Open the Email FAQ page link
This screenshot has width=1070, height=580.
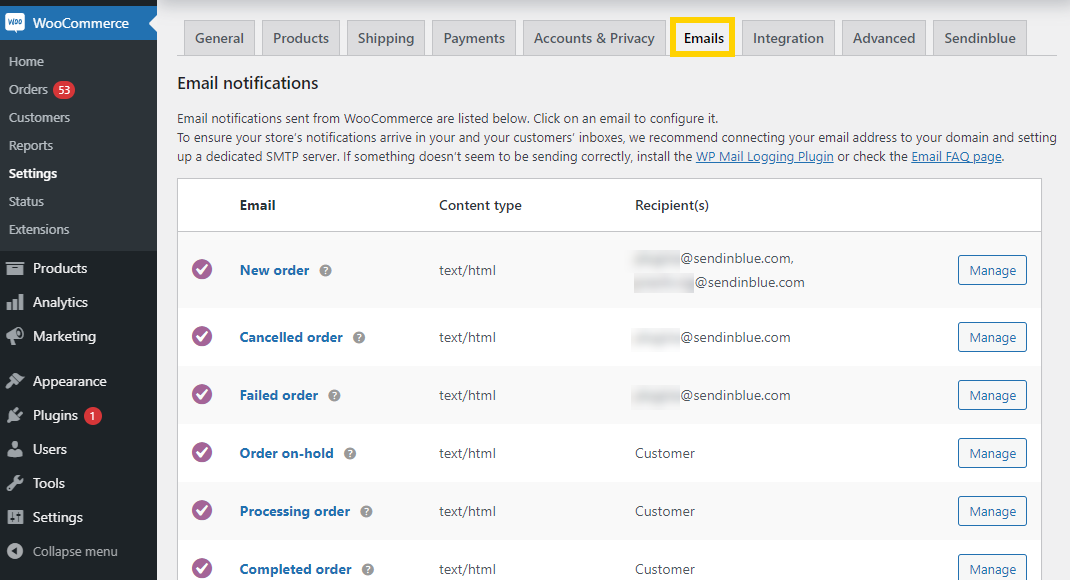click(955, 157)
